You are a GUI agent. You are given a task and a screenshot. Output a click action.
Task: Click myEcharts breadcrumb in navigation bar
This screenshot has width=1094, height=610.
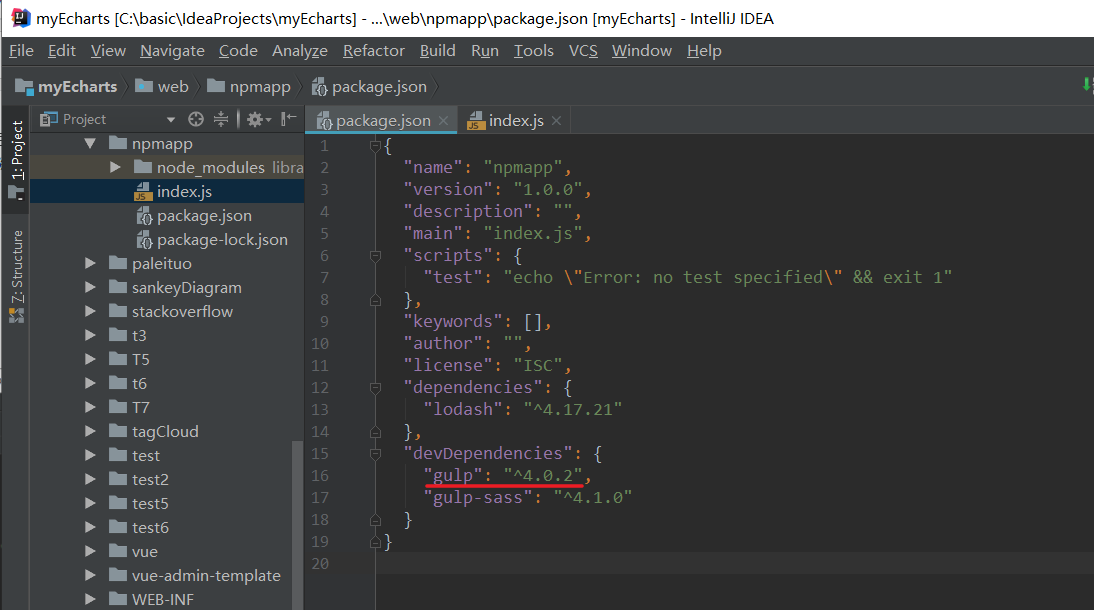[67, 87]
